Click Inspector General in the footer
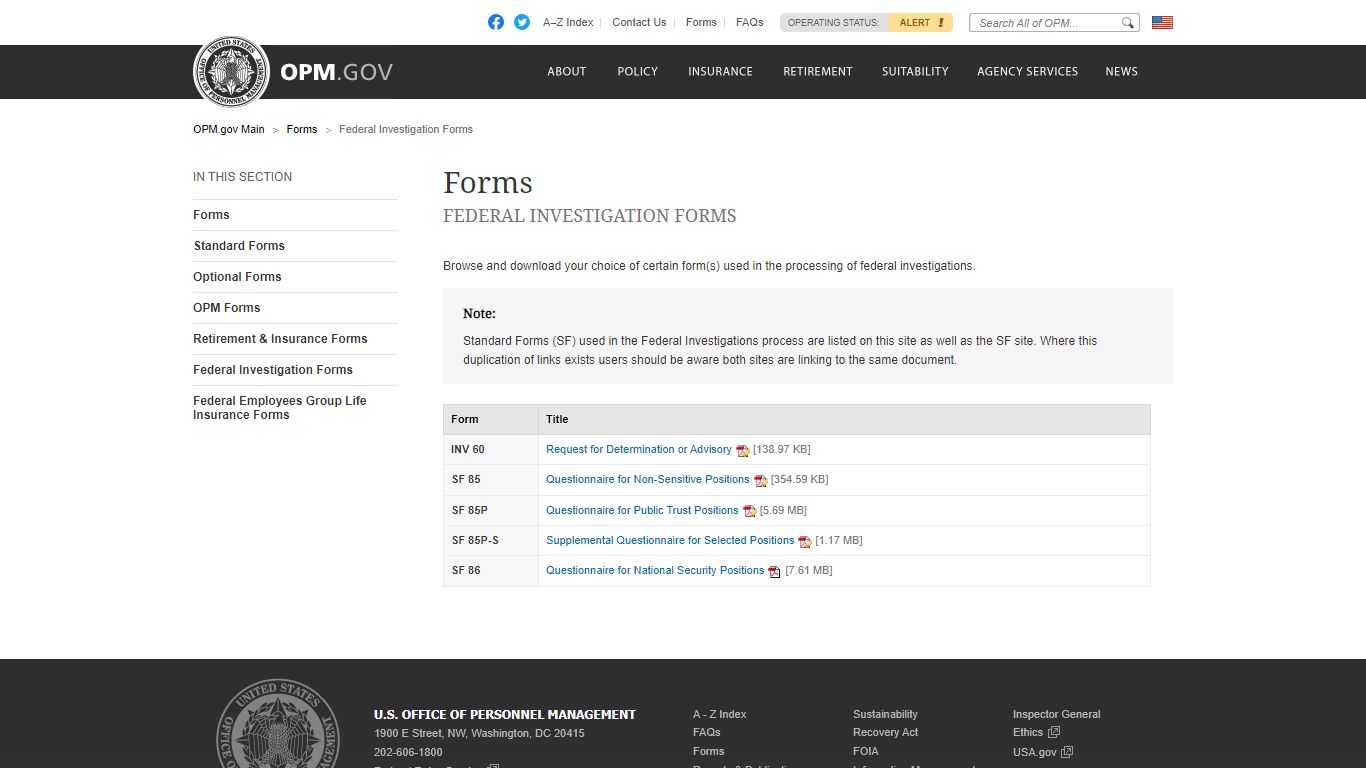 point(1056,714)
